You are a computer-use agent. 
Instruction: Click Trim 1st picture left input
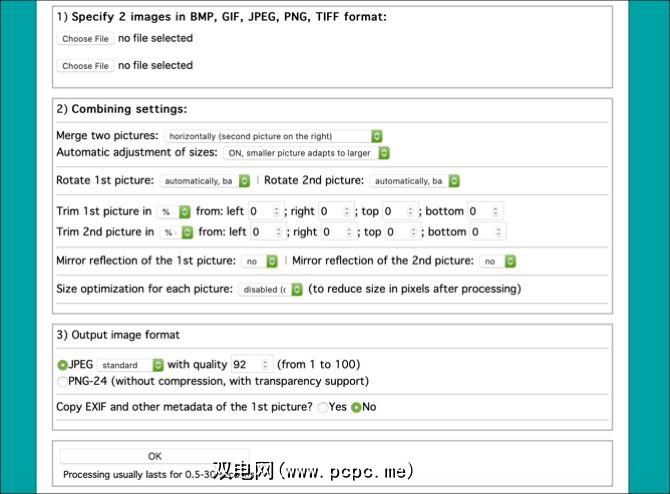(266, 212)
